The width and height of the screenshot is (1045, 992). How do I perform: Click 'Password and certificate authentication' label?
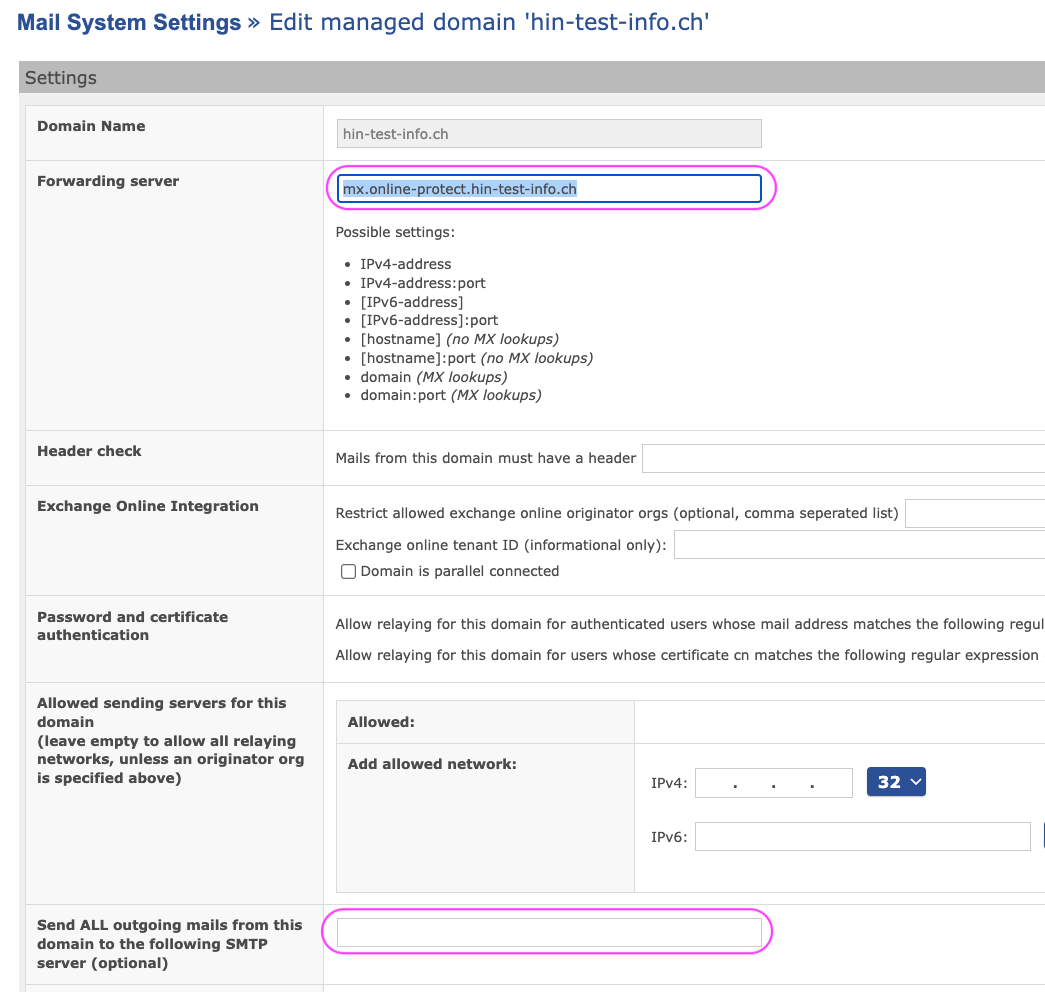tap(133, 626)
